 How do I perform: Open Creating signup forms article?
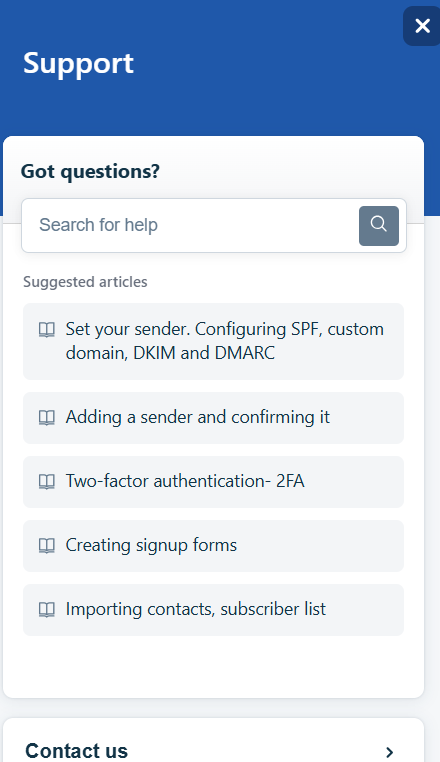tap(213, 546)
